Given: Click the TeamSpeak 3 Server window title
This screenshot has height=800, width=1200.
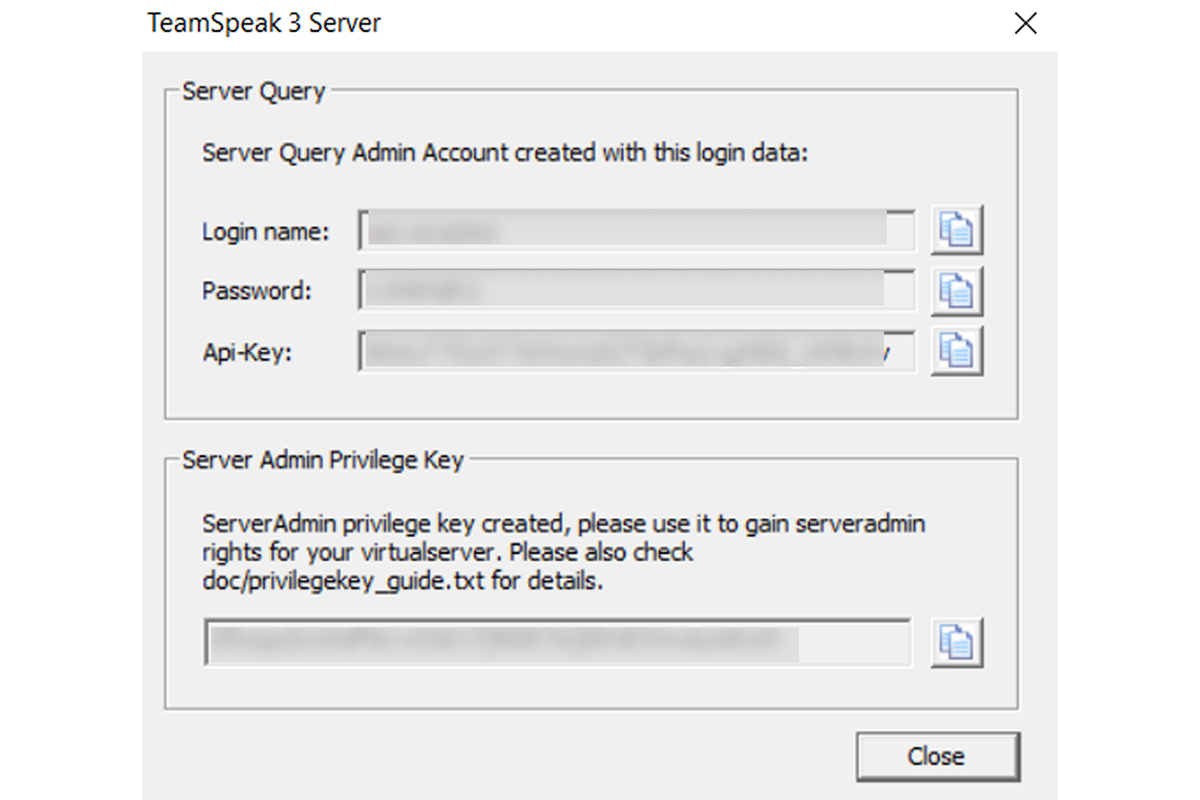Looking at the screenshot, I should [x=264, y=23].
